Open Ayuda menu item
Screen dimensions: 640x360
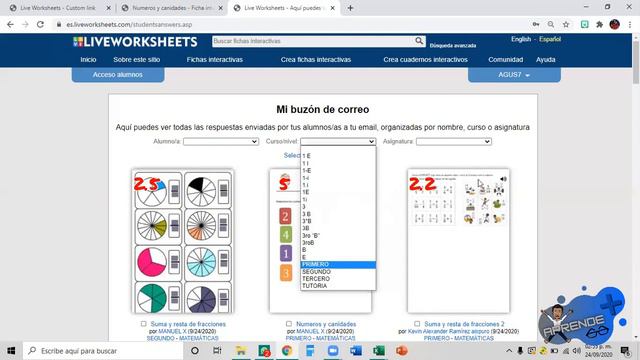point(545,60)
